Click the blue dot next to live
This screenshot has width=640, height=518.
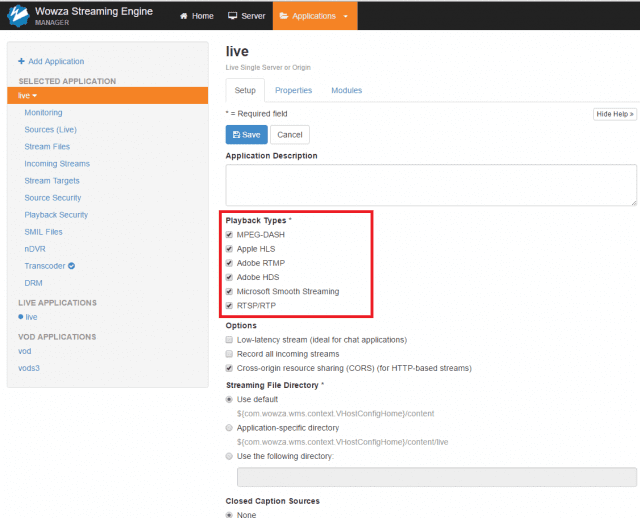pyautogui.click(x=20, y=317)
